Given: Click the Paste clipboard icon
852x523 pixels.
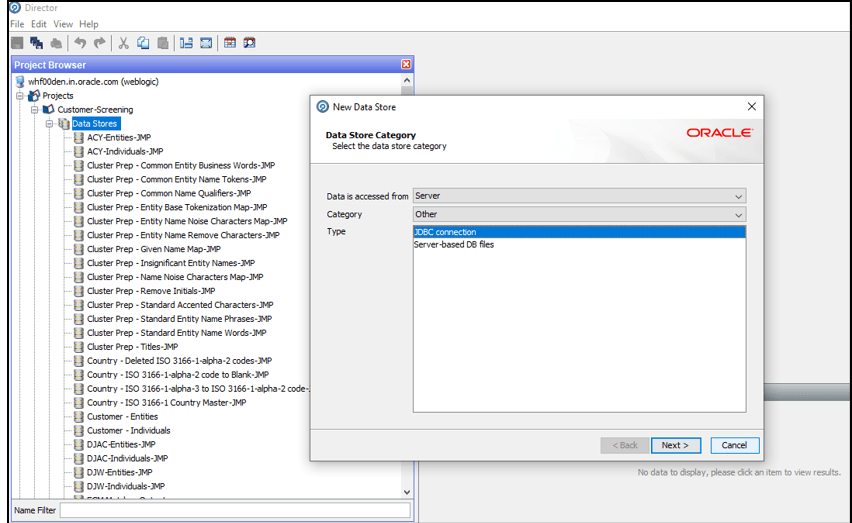Looking at the screenshot, I should (x=162, y=43).
